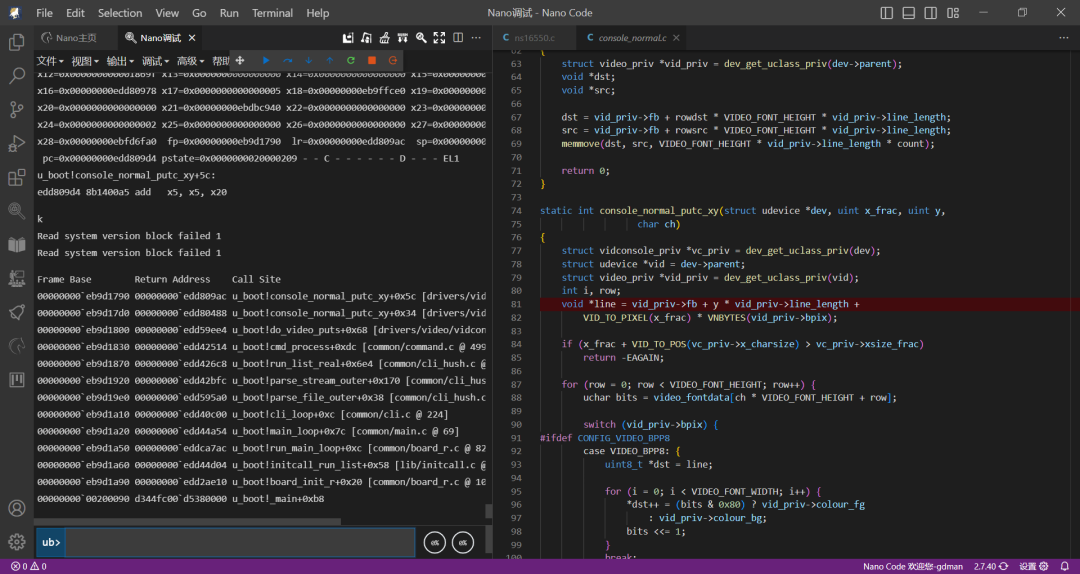Viewport: 1080px width, 574px height.
Task: Click the fullscreen arrows icon in Nano调试 toolbar
Action: click(439, 38)
